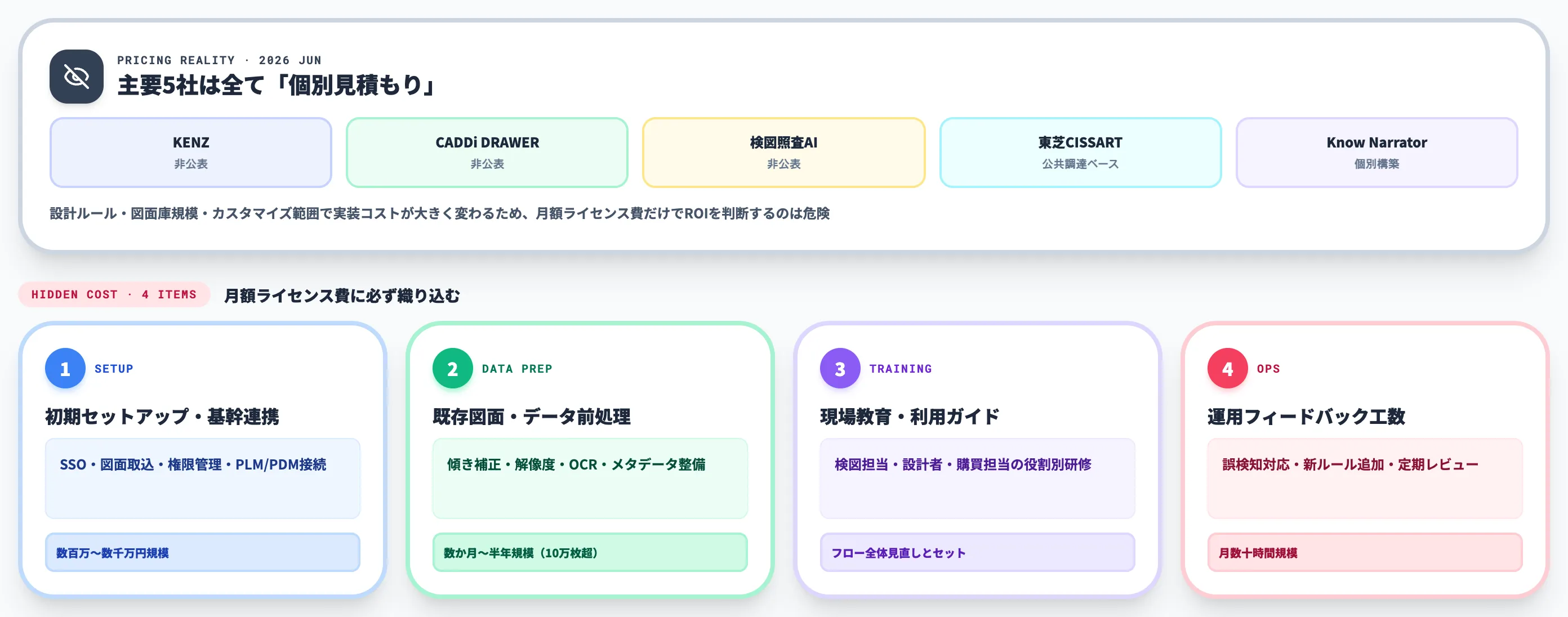1568x617 pixels.
Task: Click the box SSO・図面取込・権限管理・PLM/PDM接続
Action: (203, 479)
